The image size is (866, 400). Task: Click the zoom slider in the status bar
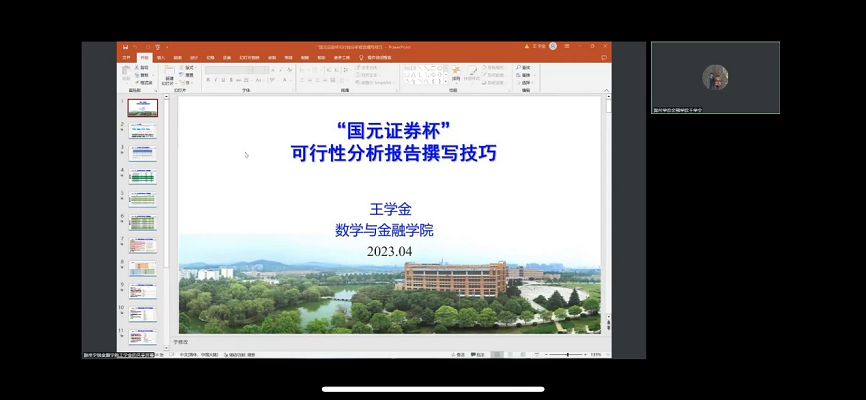pyautogui.click(x=568, y=354)
